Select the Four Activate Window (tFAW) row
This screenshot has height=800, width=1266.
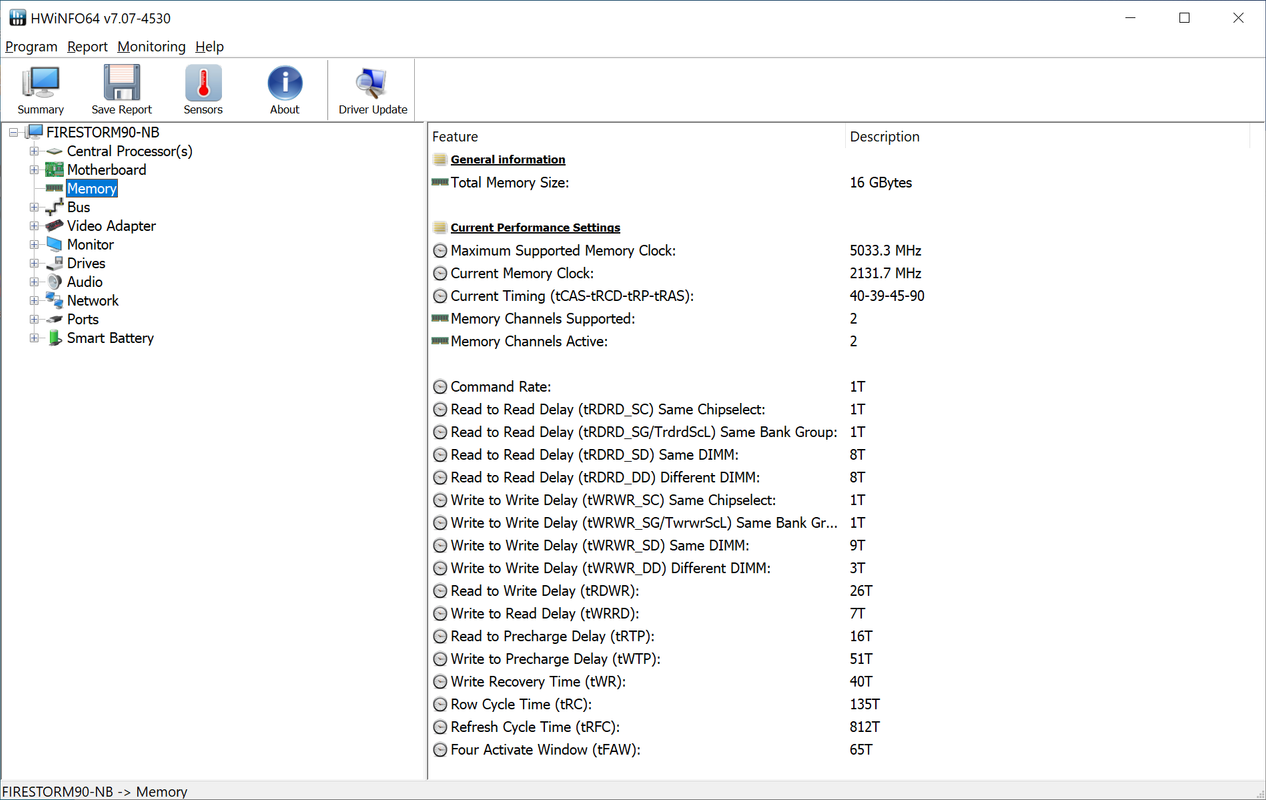coord(840,750)
